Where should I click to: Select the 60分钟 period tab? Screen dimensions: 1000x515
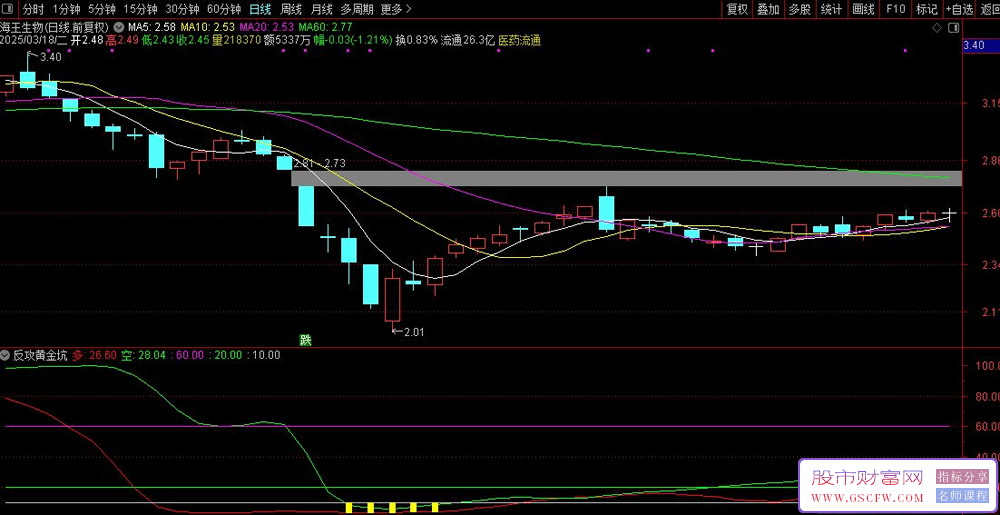[224, 9]
